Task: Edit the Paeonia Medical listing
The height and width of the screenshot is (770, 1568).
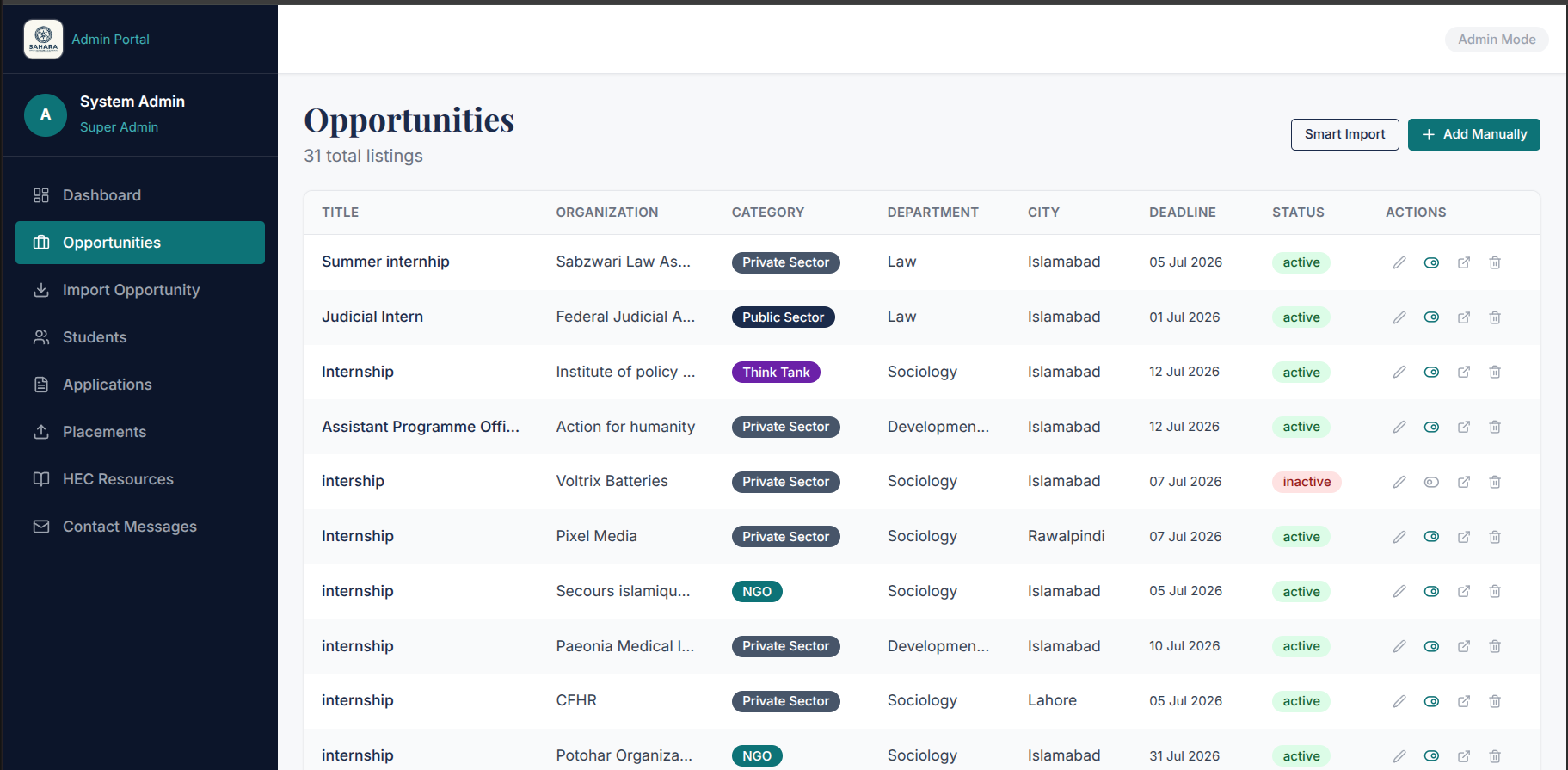Action: click(x=1399, y=646)
